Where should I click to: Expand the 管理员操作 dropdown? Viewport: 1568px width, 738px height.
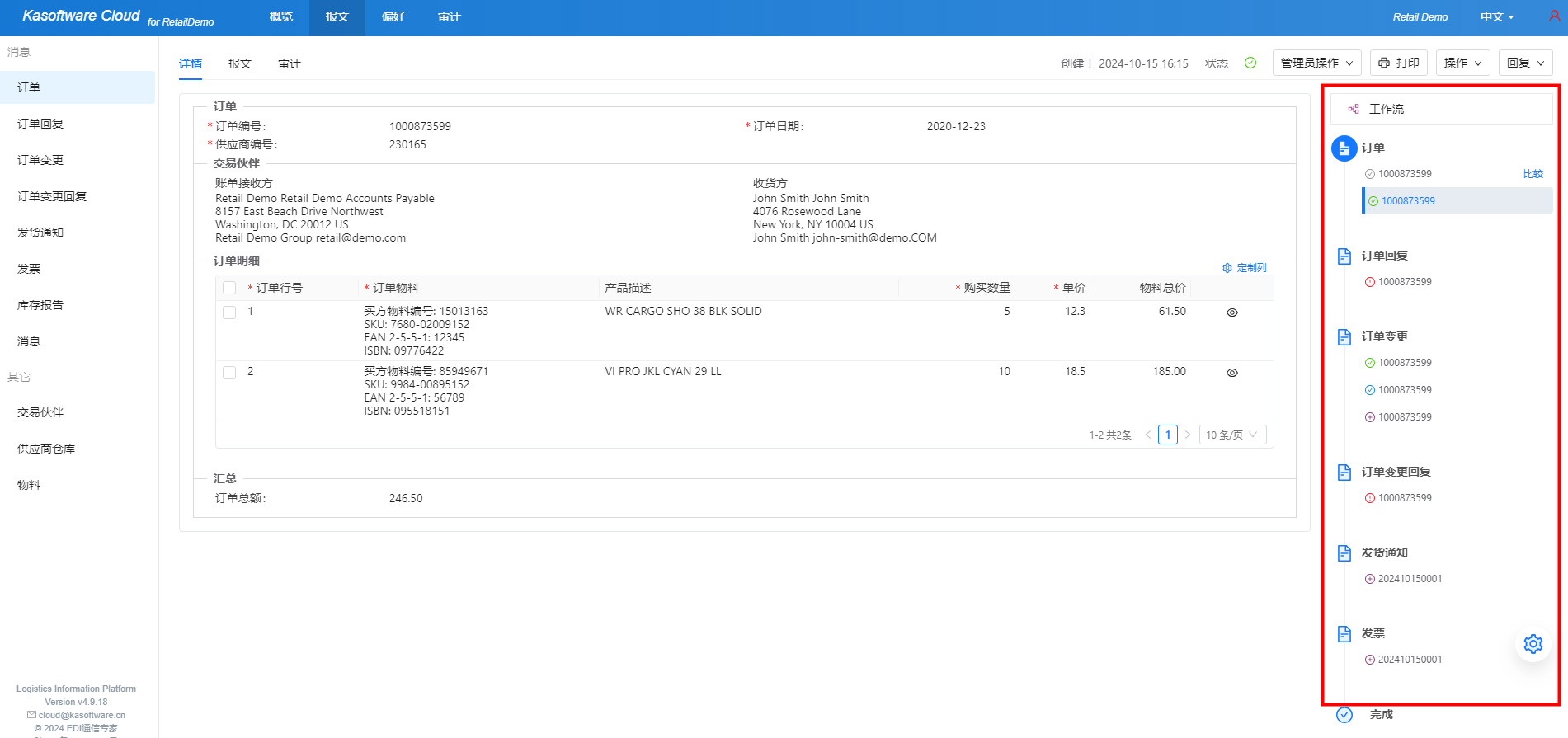pos(1316,63)
